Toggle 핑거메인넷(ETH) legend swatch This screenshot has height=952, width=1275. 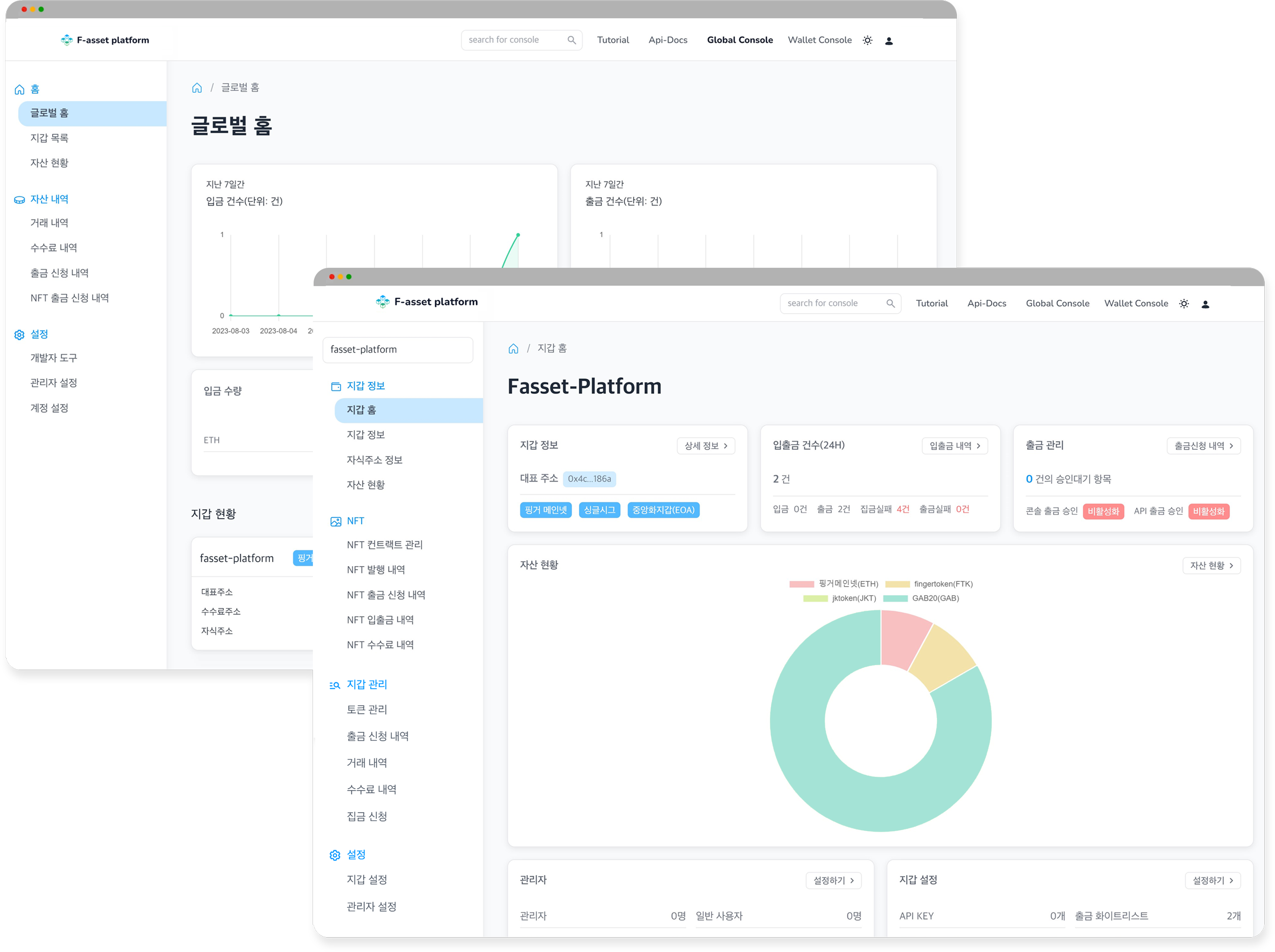click(801, 584)
